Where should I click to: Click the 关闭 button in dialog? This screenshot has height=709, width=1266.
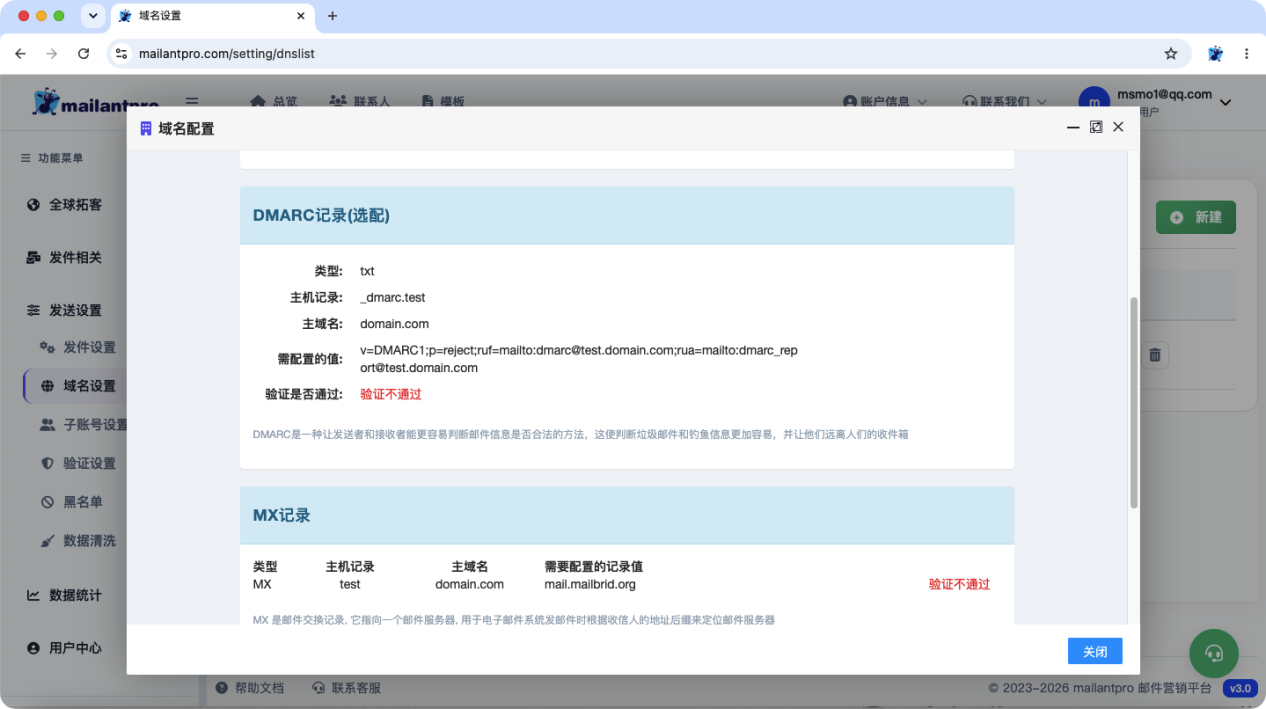1095,651
